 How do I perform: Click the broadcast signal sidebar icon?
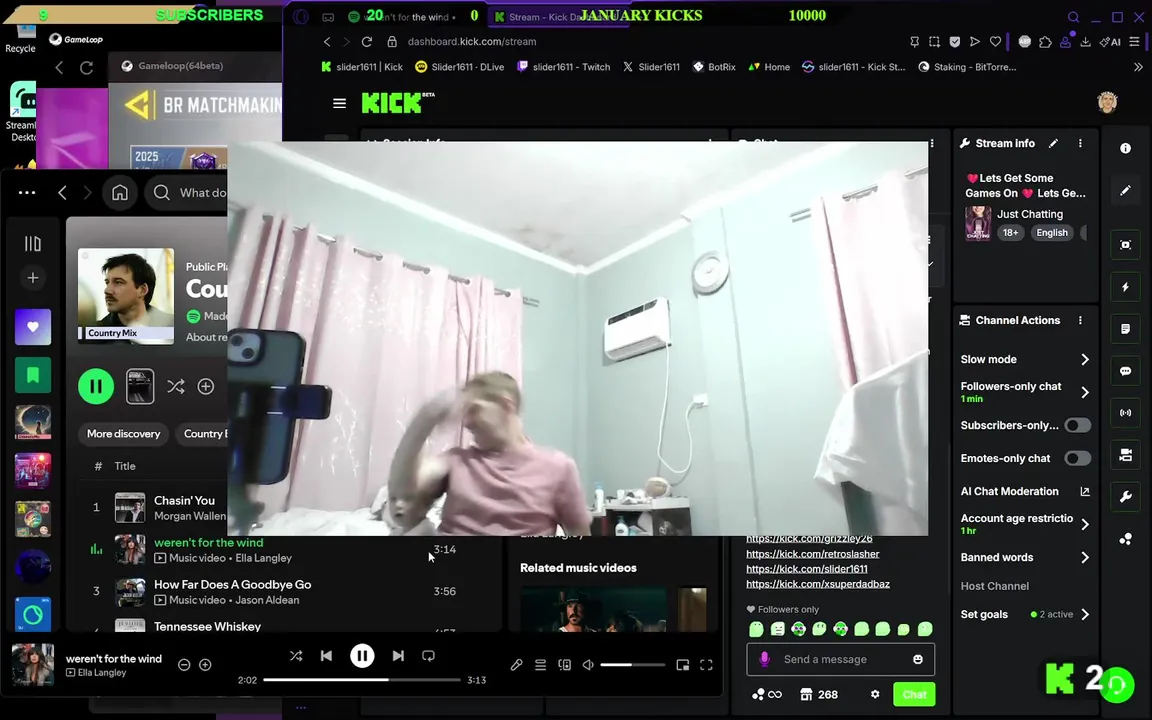(1125, 413)
